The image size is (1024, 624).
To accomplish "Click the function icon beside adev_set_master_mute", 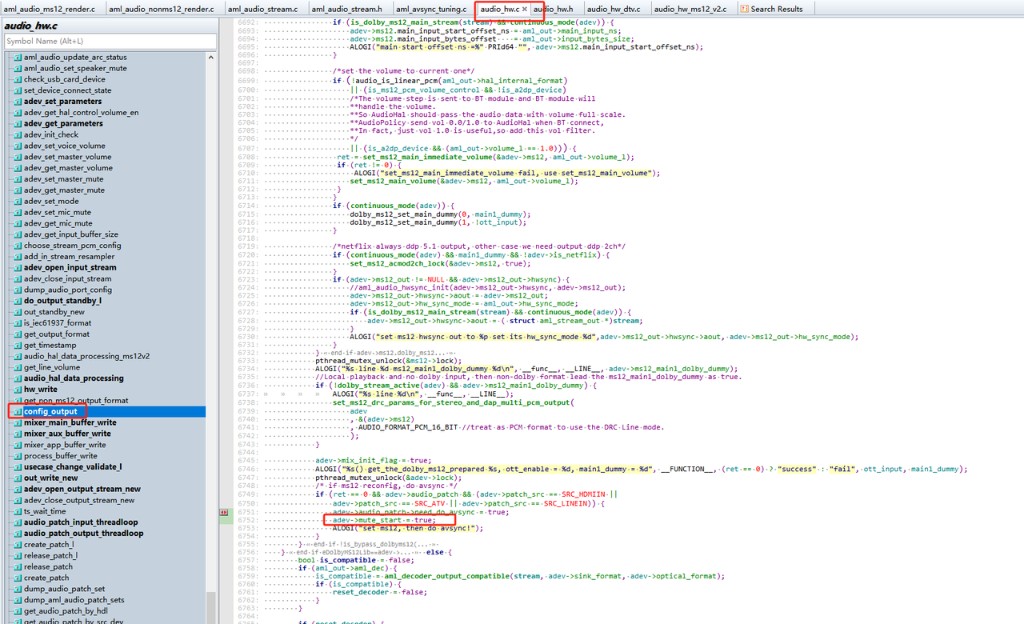I will coord(18,179).
